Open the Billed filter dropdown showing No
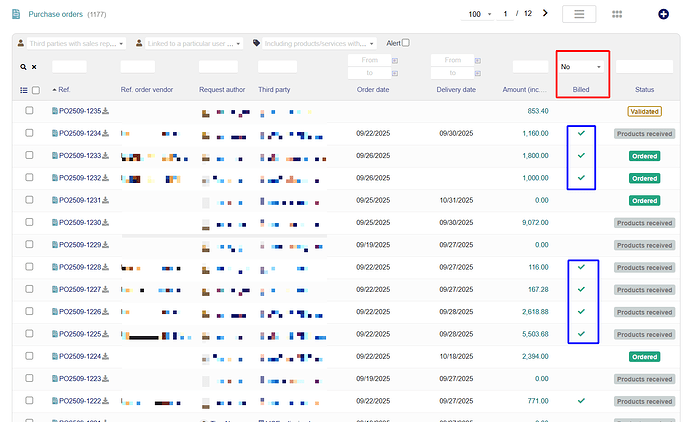 click(x=581, y=67)
